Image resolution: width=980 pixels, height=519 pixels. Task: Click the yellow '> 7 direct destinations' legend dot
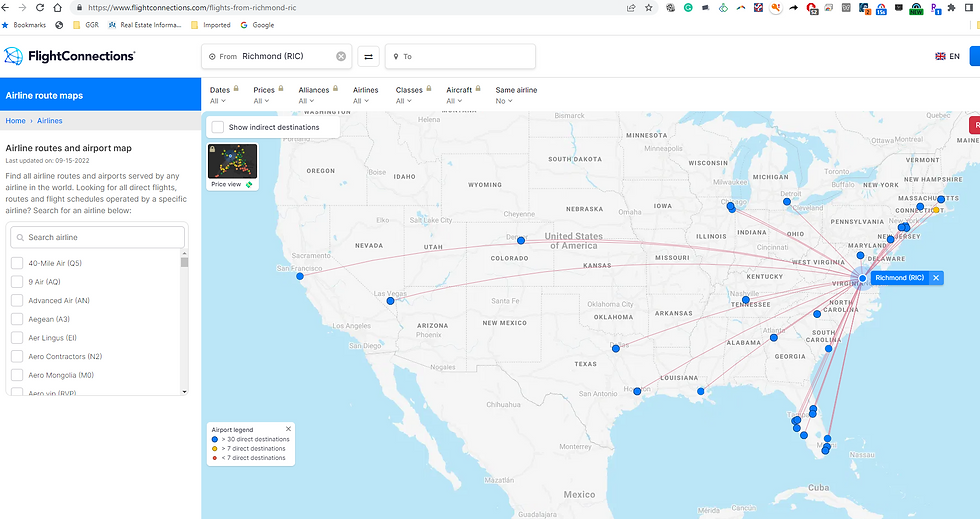coord(215,448)
